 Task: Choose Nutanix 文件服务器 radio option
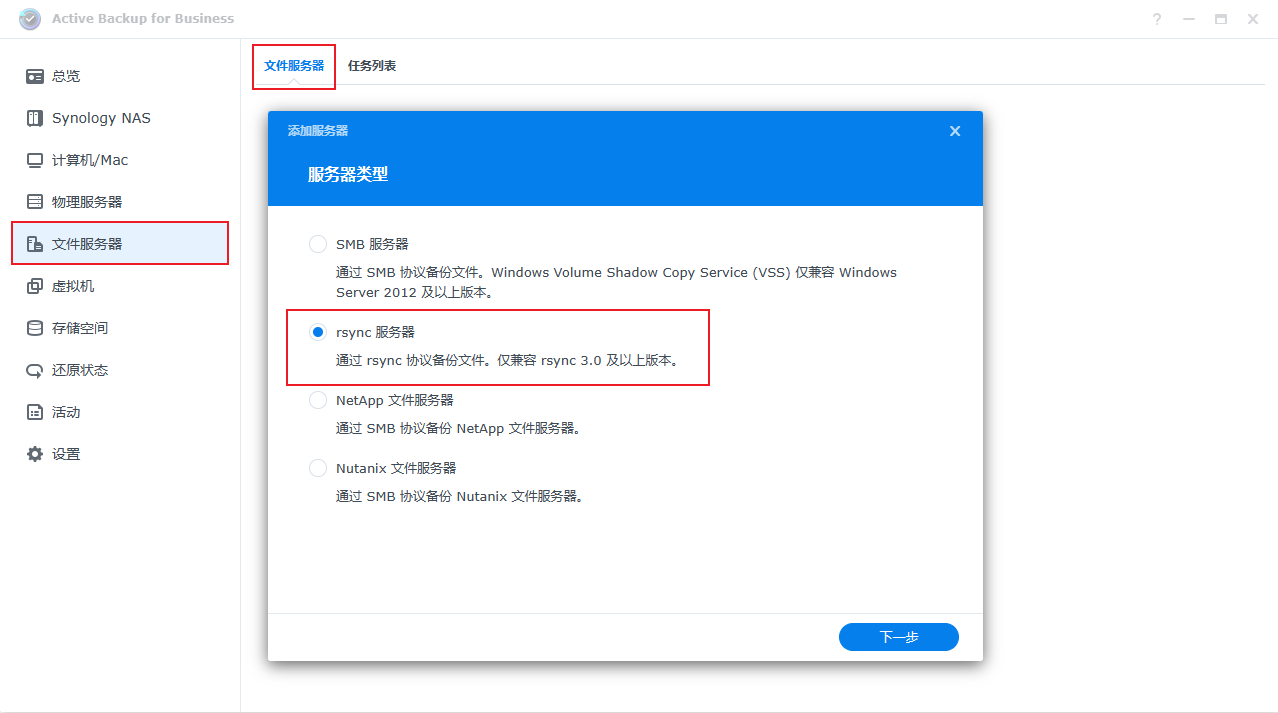coord(318,468)
